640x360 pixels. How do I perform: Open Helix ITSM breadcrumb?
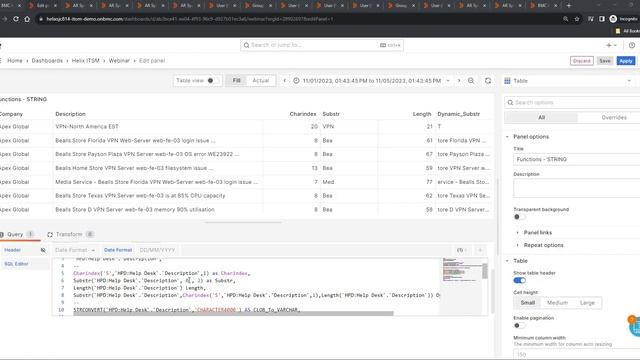coord(86,61)
